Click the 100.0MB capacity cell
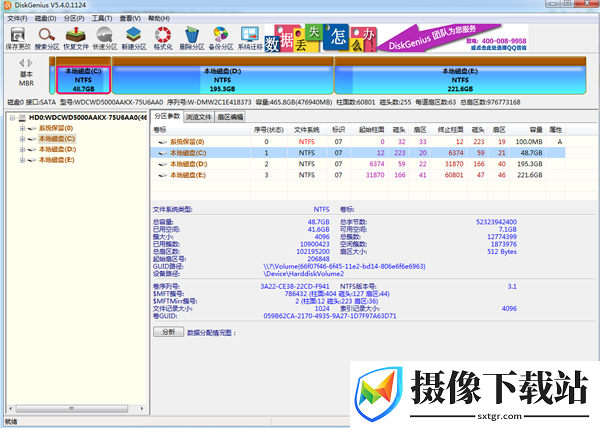Viewport: 600px width, 428px height. 529,142
